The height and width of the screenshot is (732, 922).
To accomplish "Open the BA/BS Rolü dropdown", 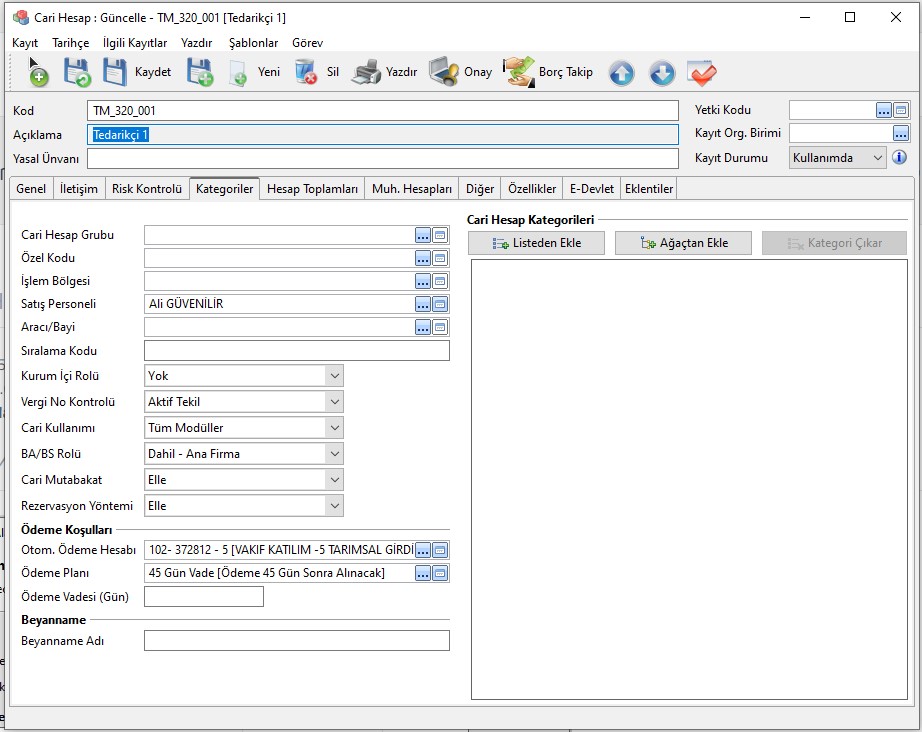I will [x=334, y=454].
